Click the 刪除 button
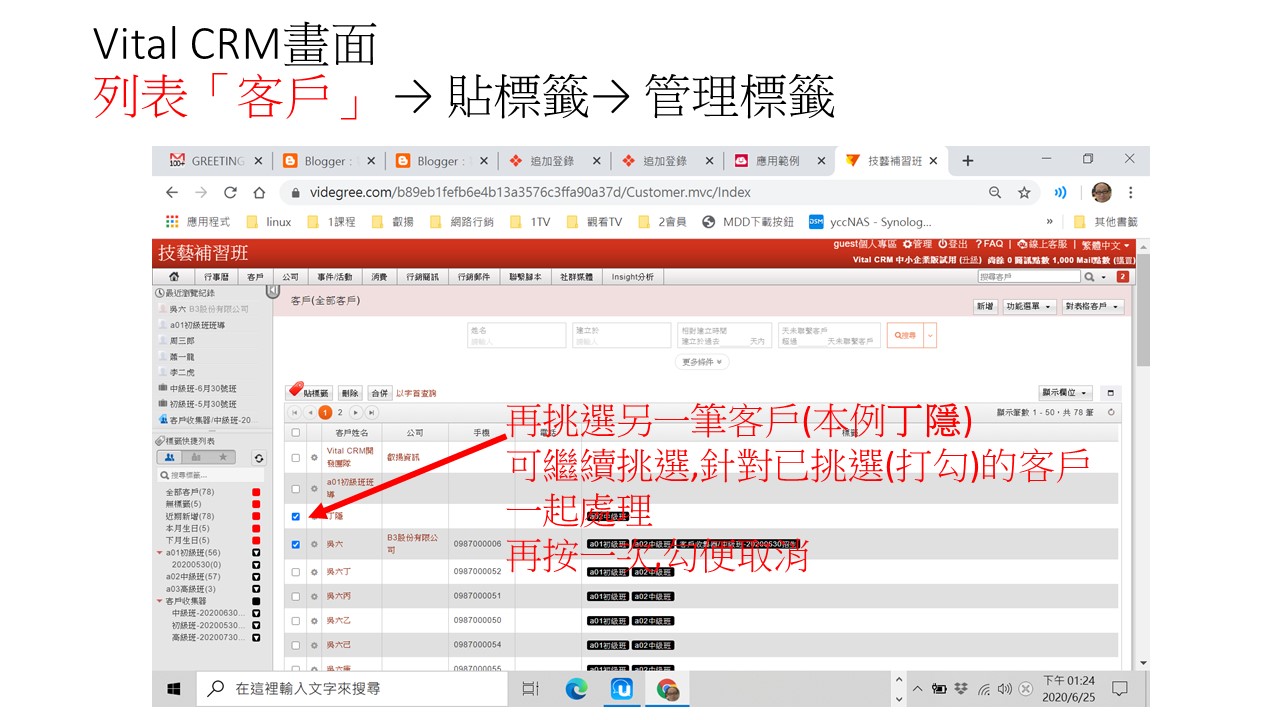 point(350,394)
